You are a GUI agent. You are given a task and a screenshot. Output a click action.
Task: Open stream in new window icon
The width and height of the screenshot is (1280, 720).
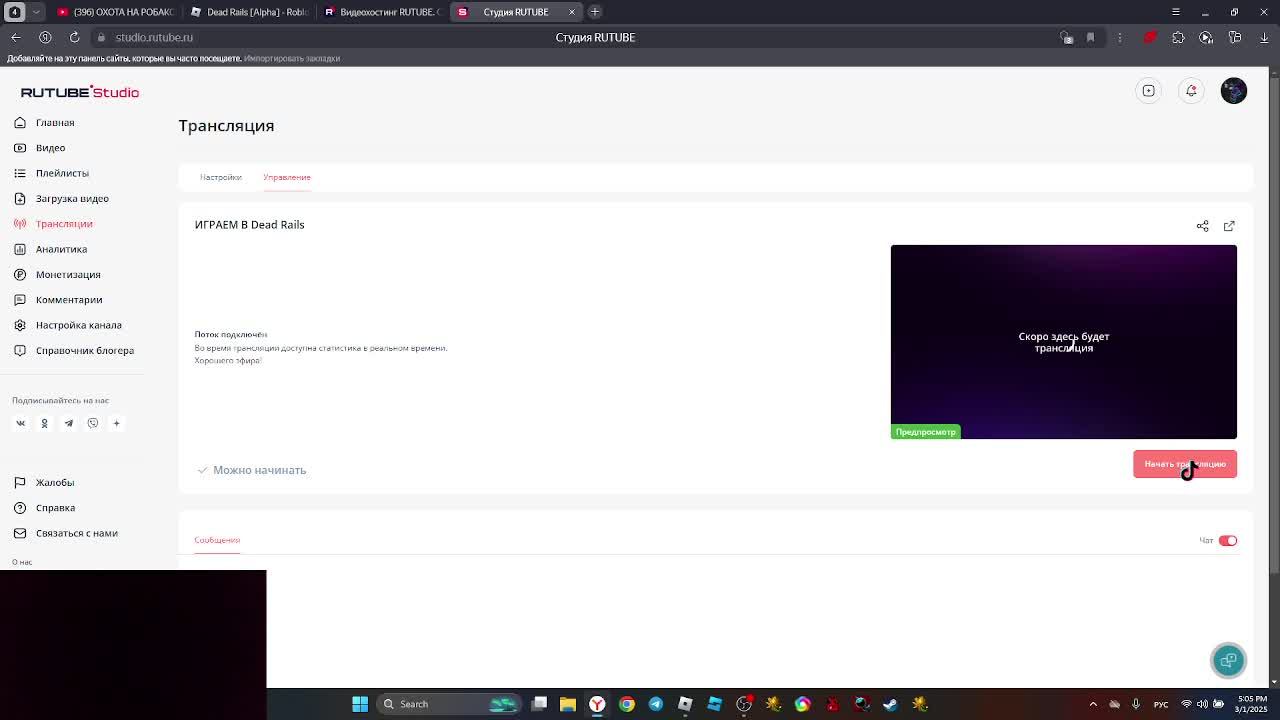click(x=1229, y=226)
